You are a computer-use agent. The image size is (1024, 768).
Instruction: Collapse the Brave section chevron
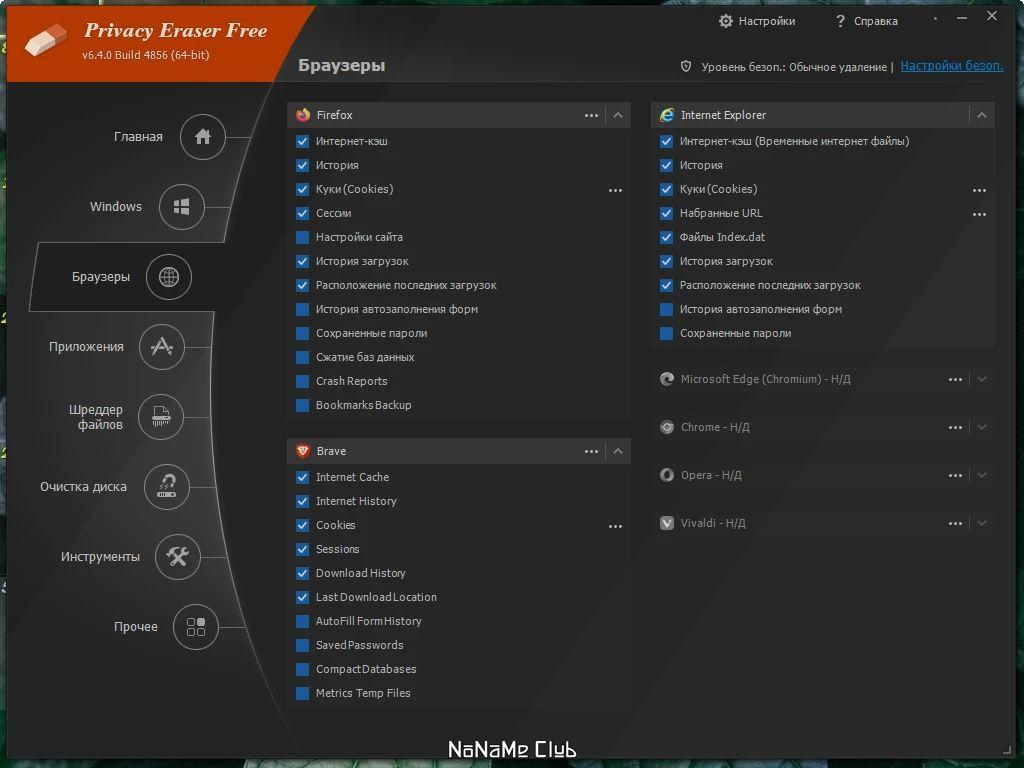618,451
